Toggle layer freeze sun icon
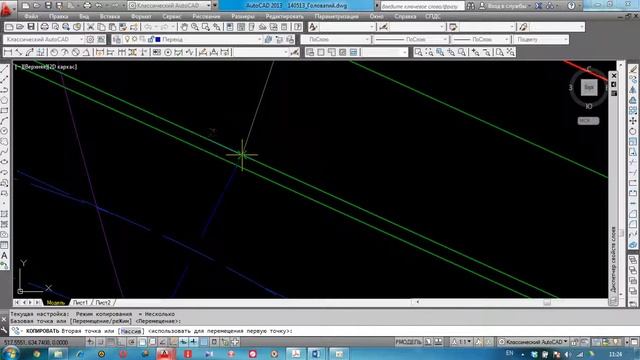 [135, 39]
